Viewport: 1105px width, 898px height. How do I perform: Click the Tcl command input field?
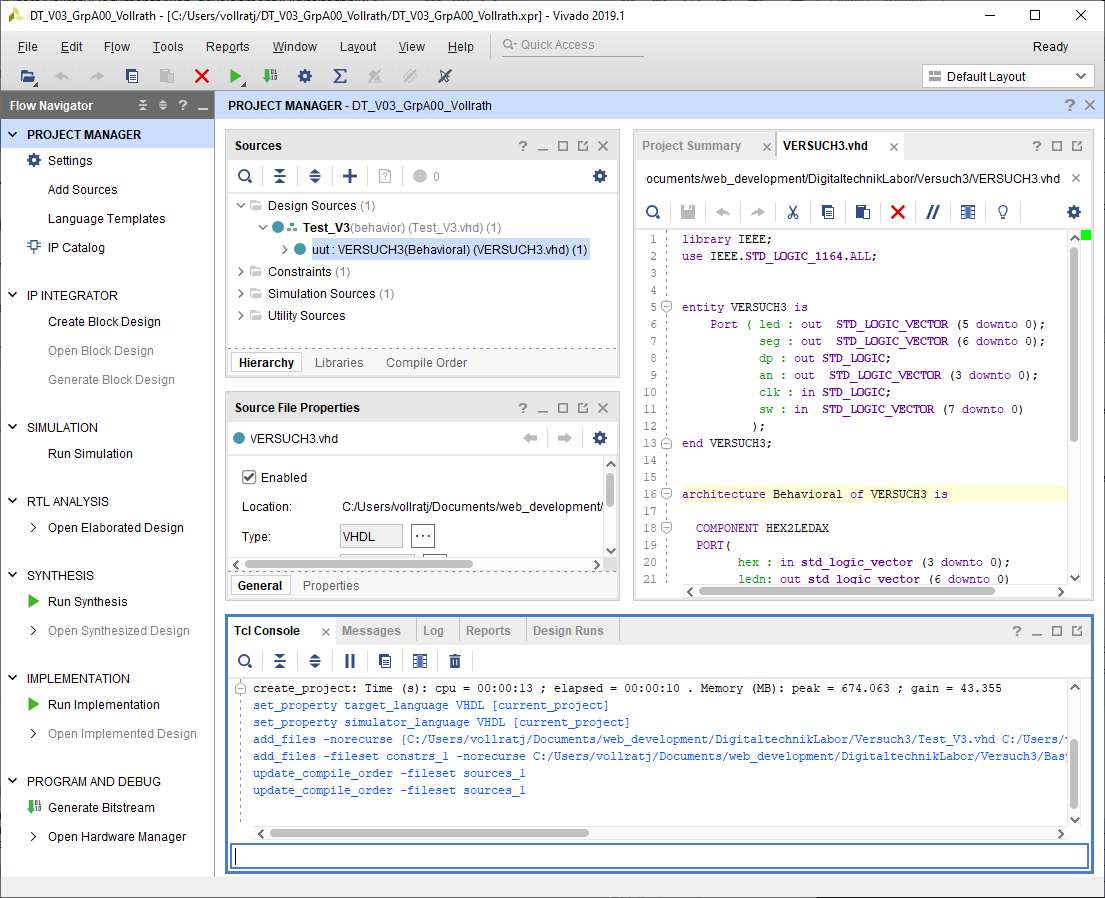point(659,856)
